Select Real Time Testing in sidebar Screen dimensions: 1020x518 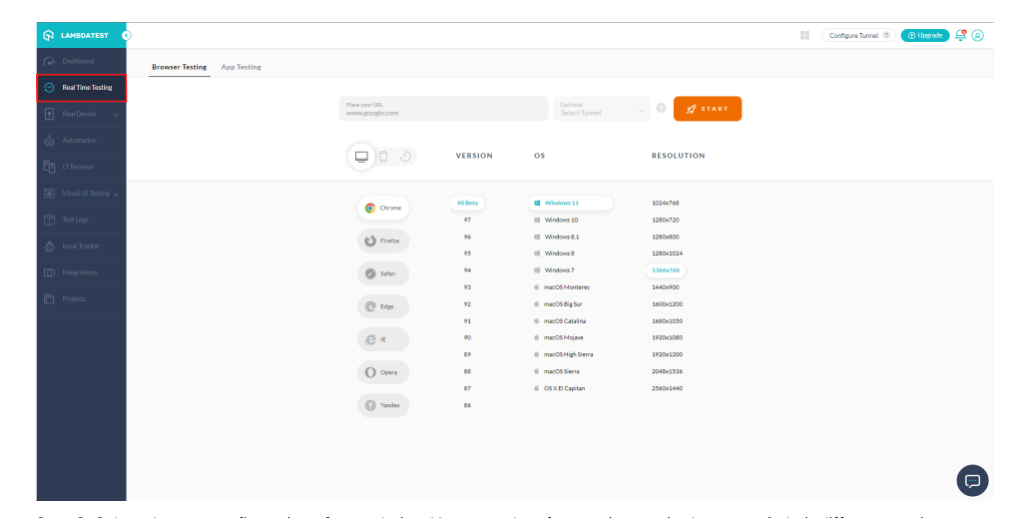(81, 88)
